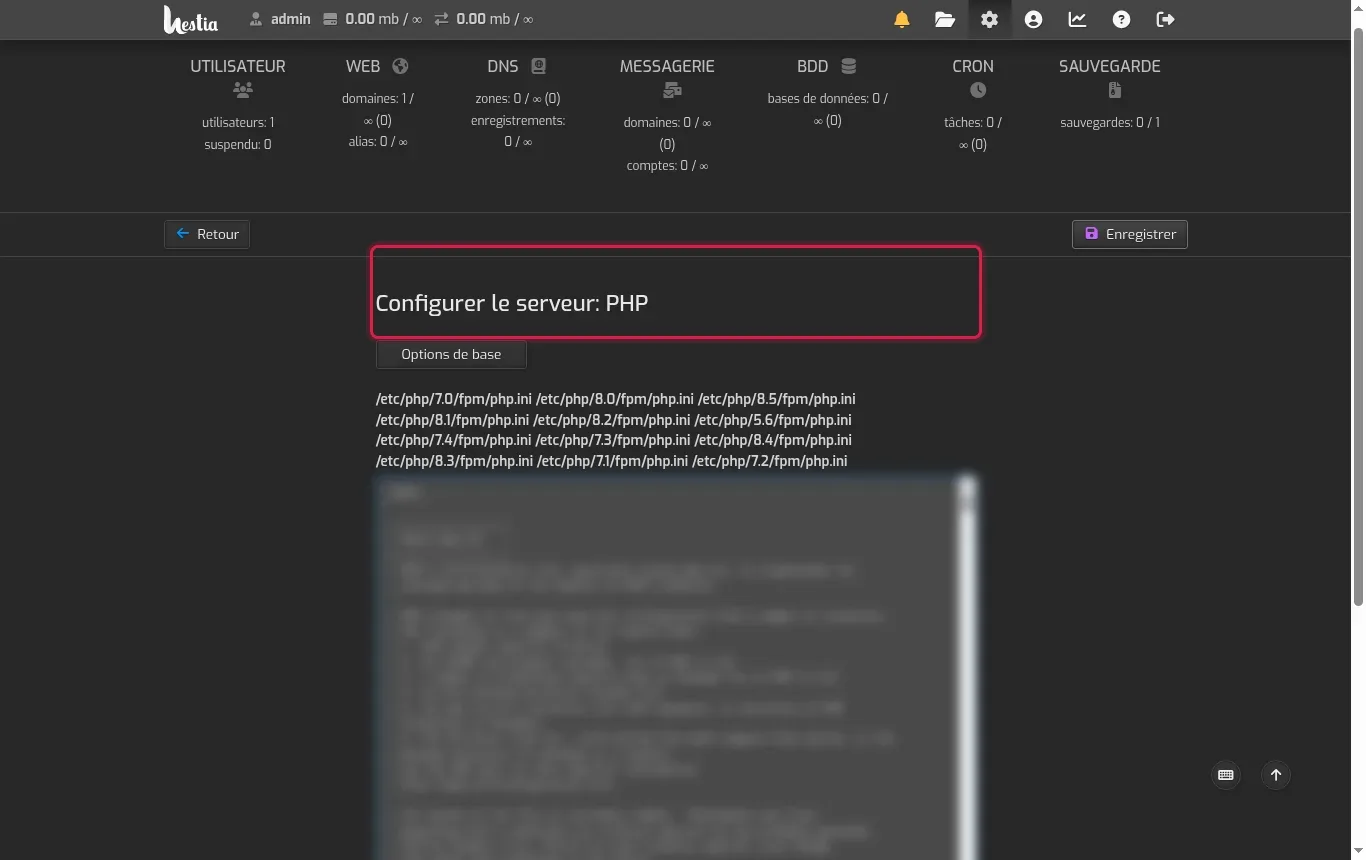Viewport: 1366px width, 860px height.
Task: Click the heading Configurer le serveur: PHP
Action: [x=512, y=303]
